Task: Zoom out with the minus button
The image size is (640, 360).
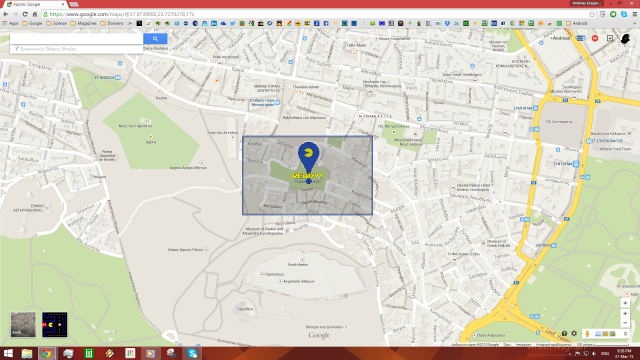Action: pos(625,323)
